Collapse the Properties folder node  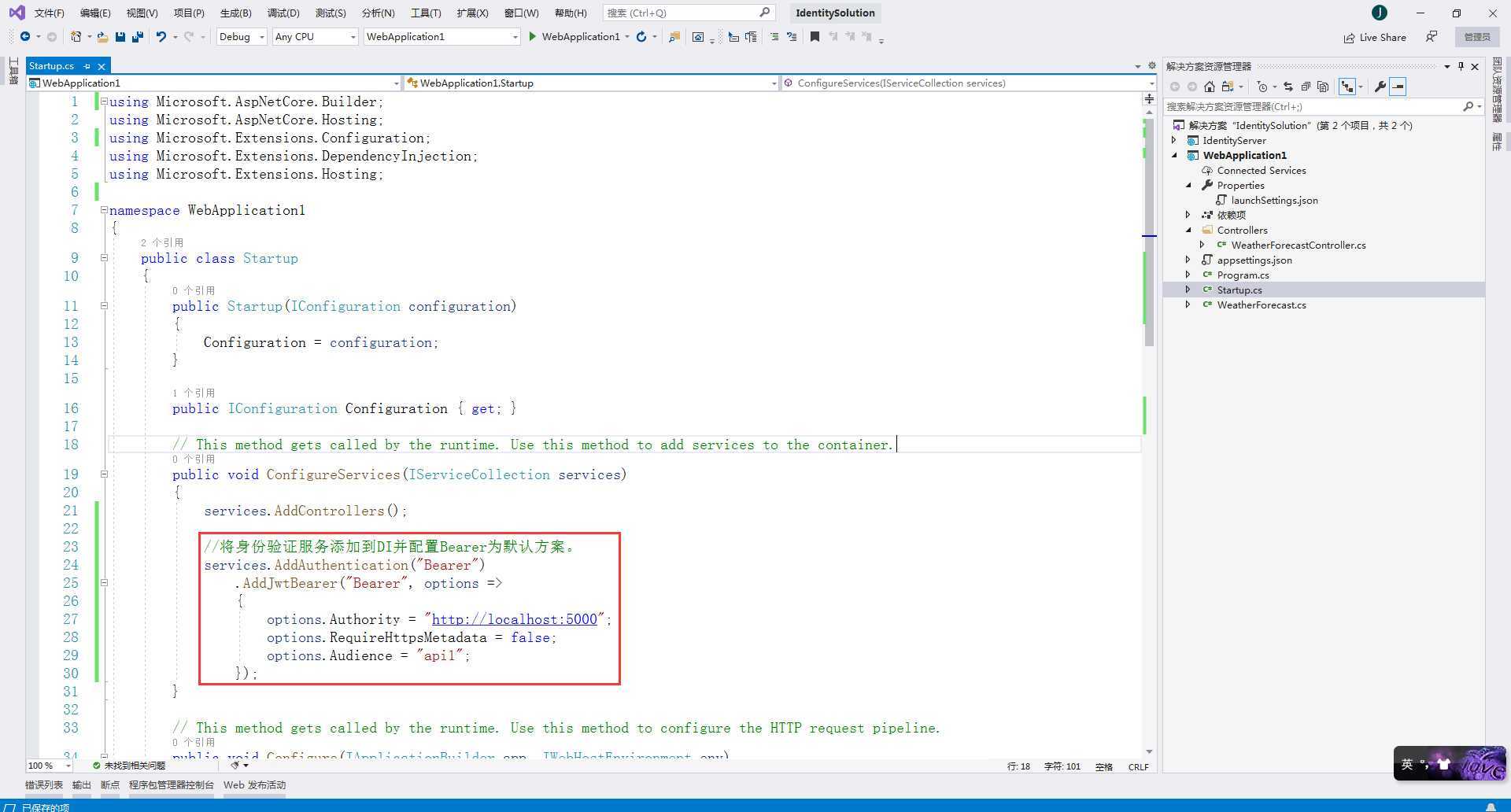(x=1188, y=186)
